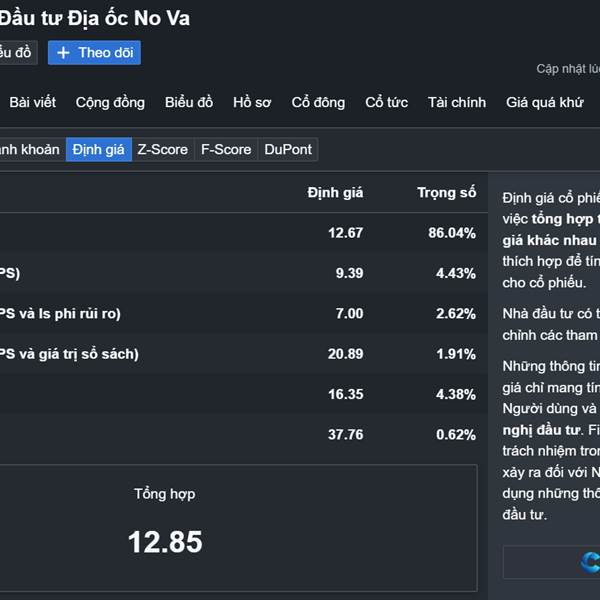Open the Bài viết tab

tap(33, 103)
